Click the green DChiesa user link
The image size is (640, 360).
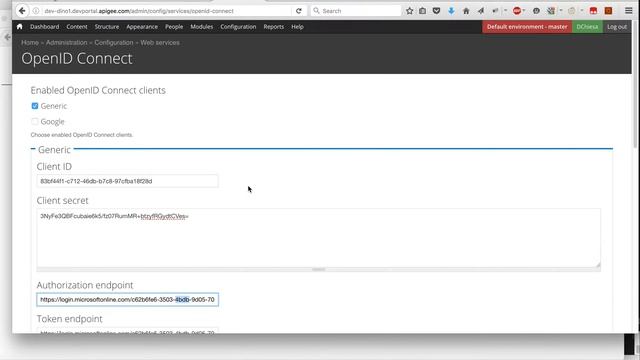click(587, 27)
